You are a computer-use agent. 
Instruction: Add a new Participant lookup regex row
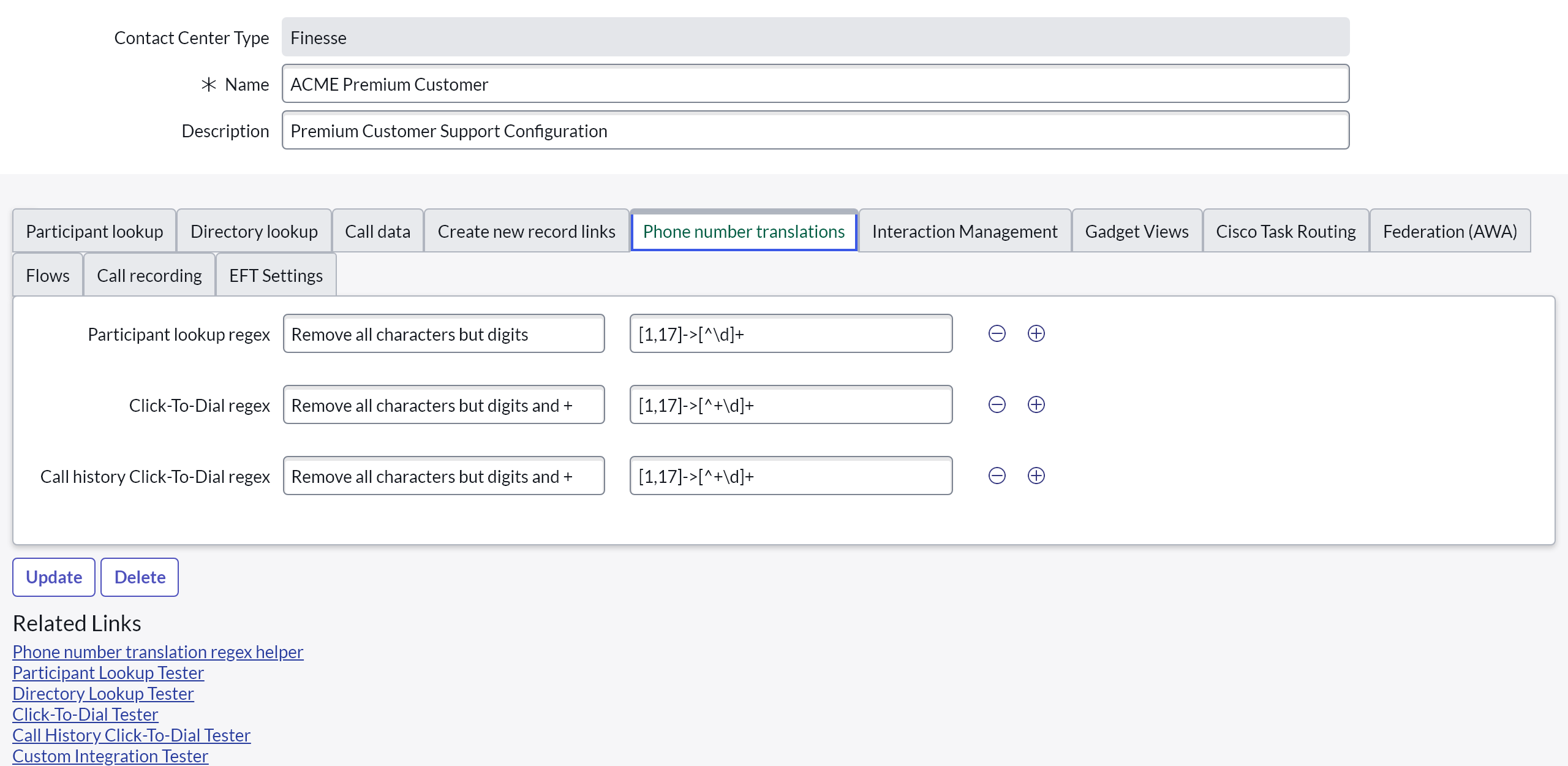click(x=1036, y=333)
